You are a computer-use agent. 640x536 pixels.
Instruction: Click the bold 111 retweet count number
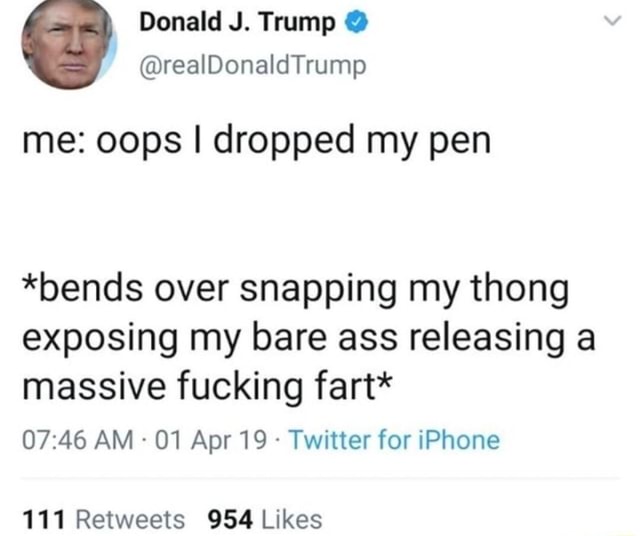pyautogui.click(x=44, y=520)
